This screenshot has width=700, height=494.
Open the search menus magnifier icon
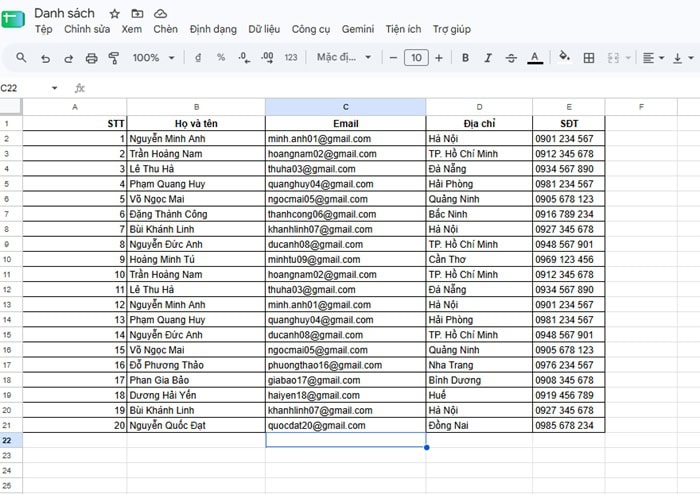pos(21,58)
